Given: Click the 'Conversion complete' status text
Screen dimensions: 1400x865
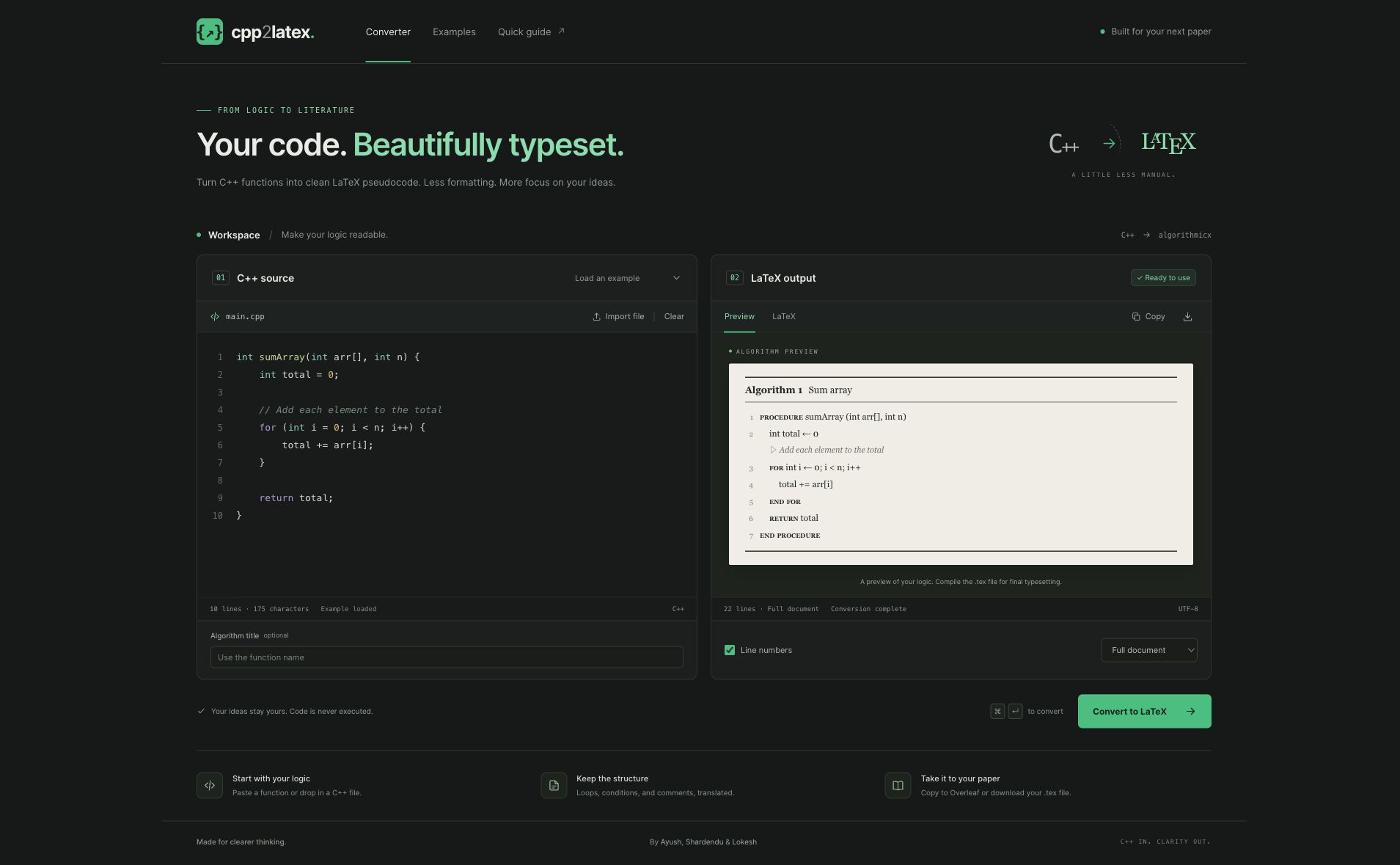Looking at the screenshot, I should 868,609.
